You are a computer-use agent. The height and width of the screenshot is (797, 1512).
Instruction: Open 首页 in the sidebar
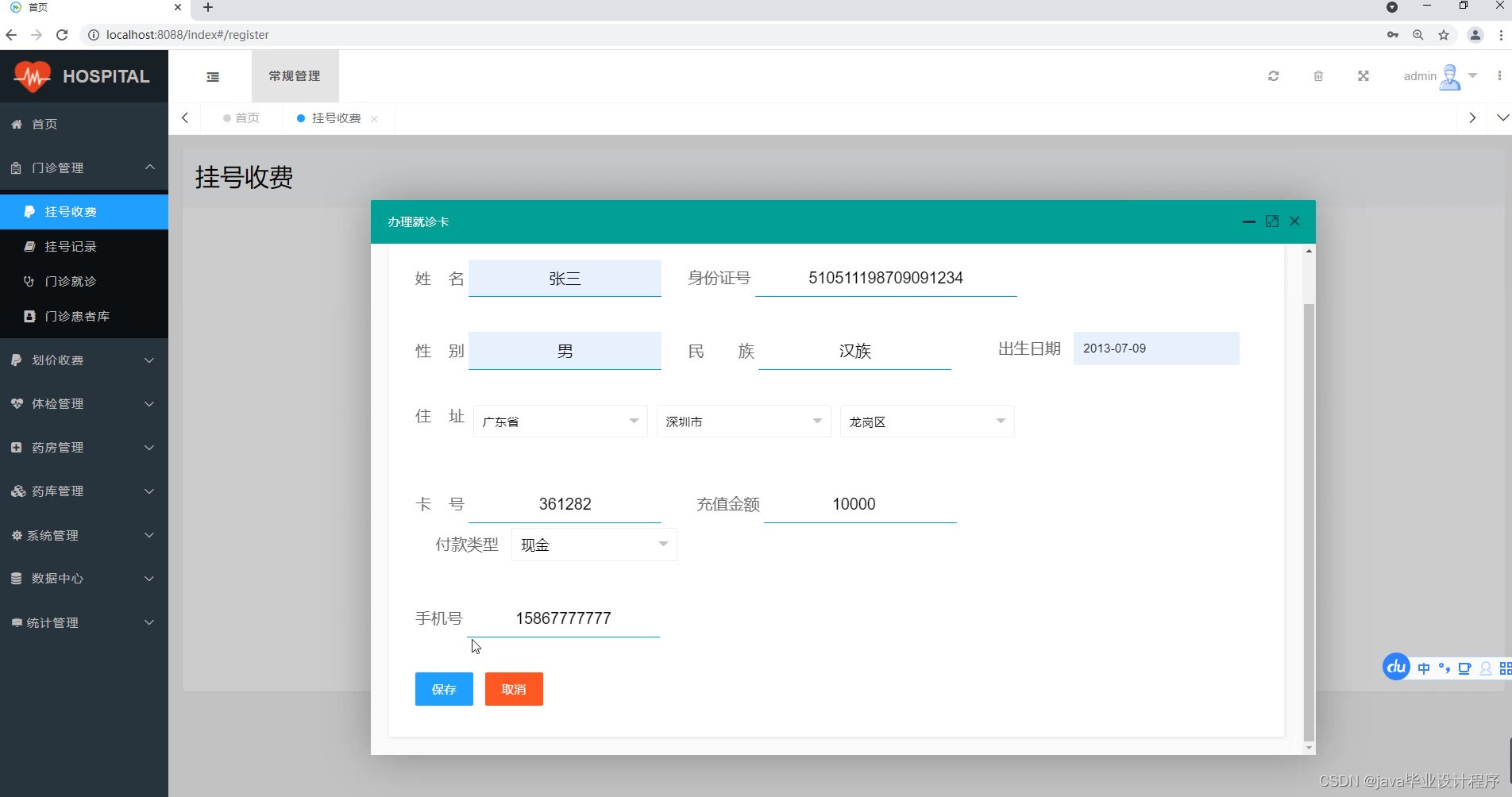click(x=84, y=124)
